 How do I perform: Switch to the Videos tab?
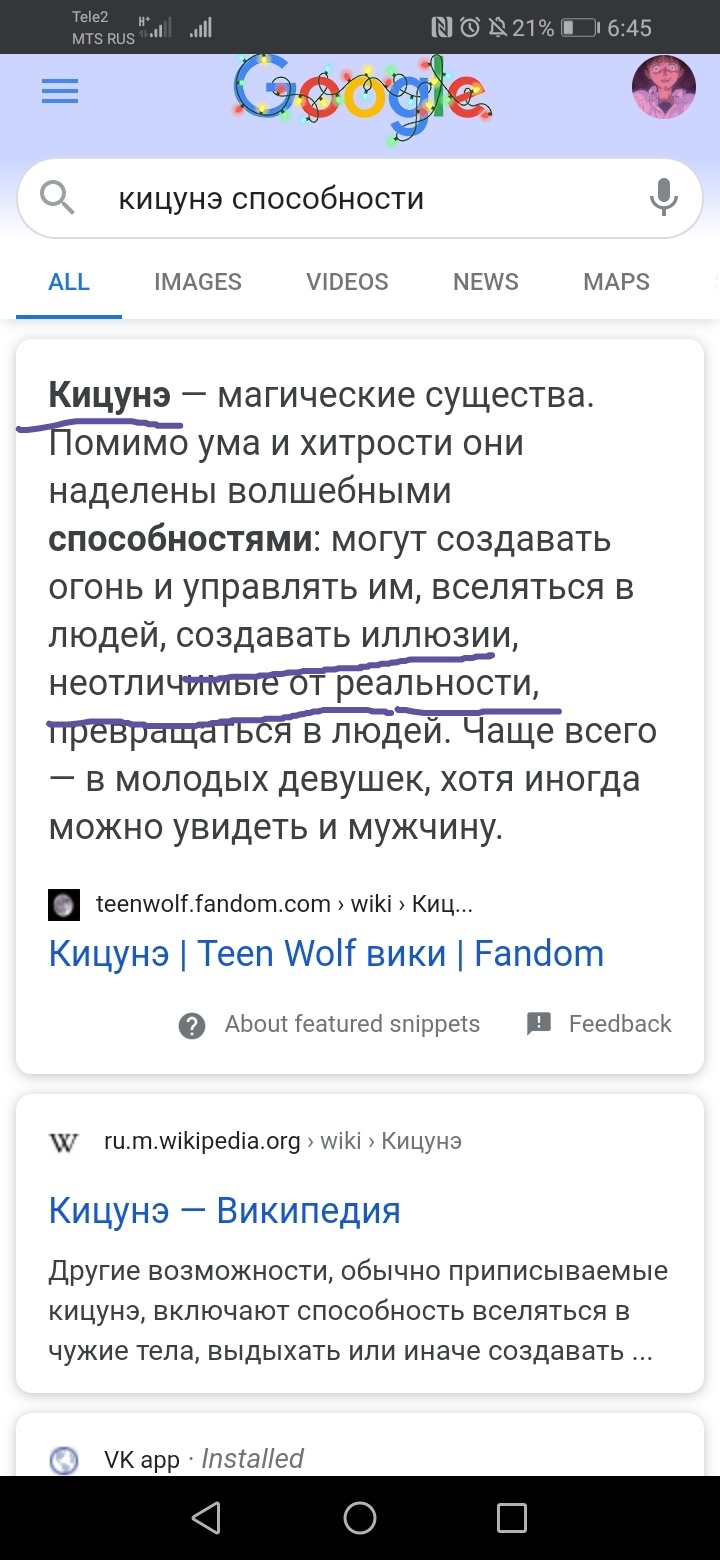[347, 282]
